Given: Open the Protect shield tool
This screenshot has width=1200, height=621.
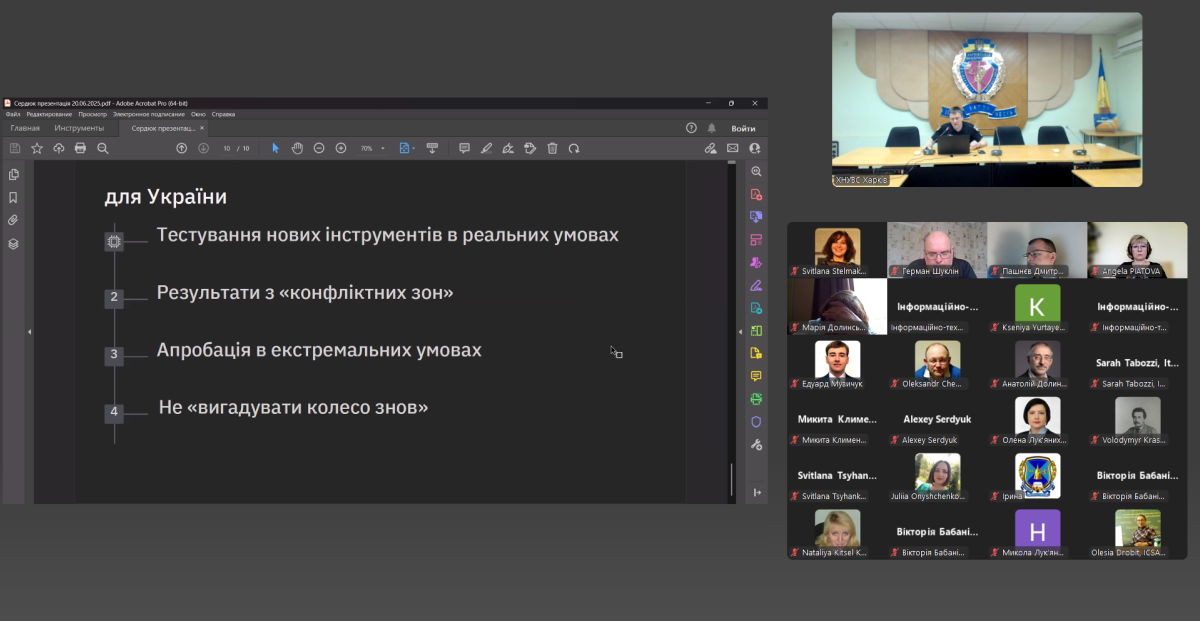Looking at the screenshot, I should 756,422.
